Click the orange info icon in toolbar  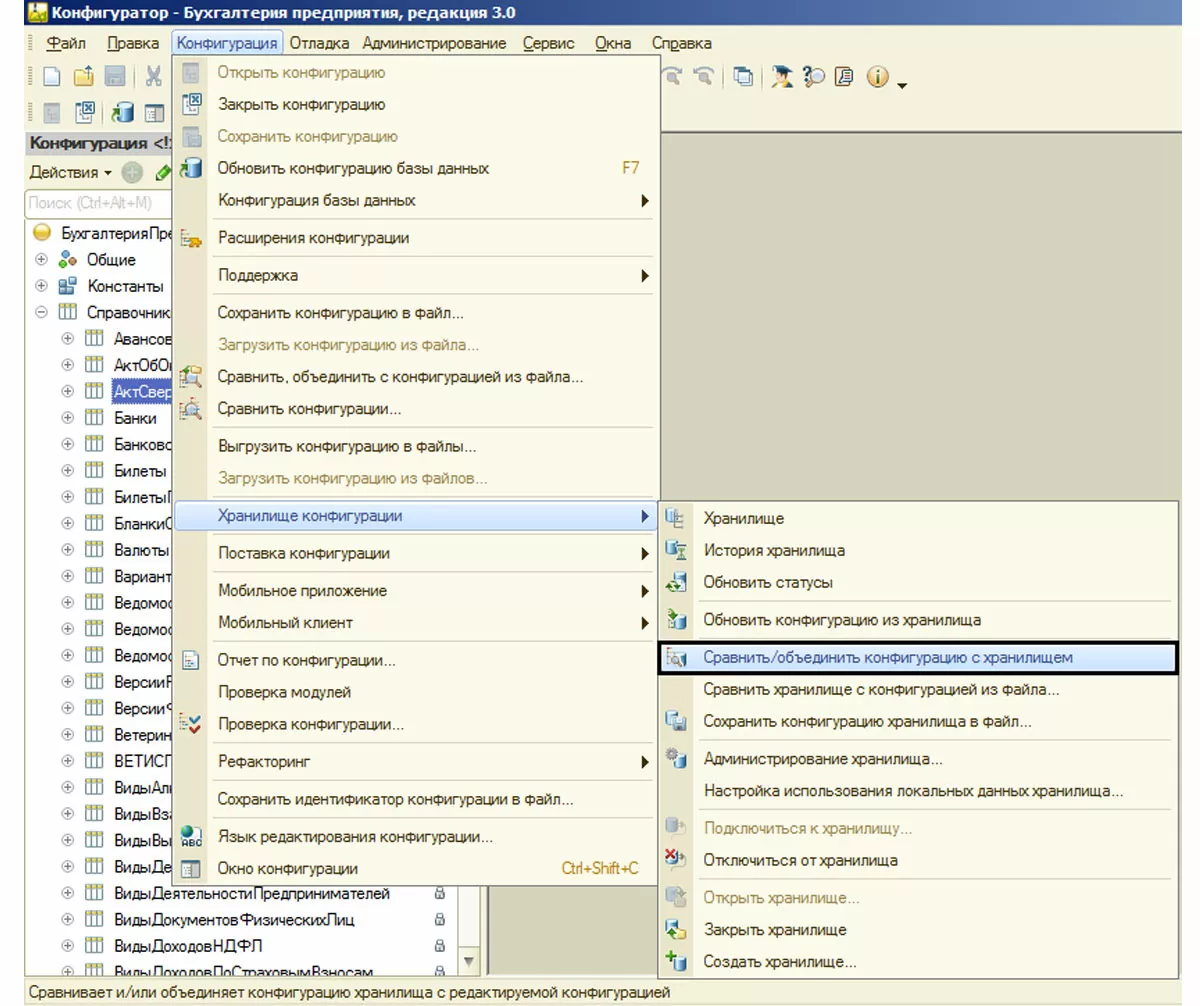coord(877,77)
